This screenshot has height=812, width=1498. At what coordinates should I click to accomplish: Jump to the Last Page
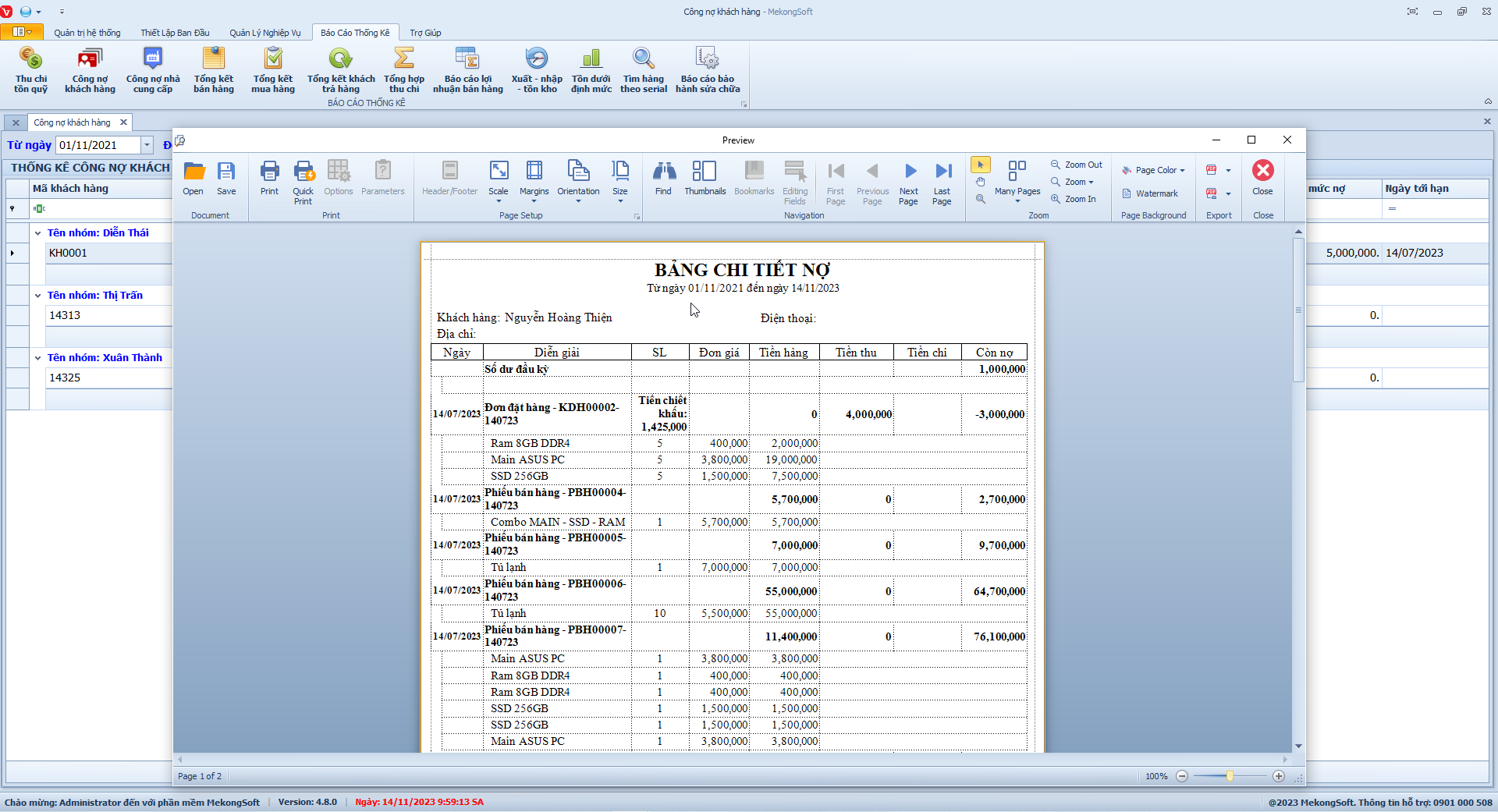point(942,177)
